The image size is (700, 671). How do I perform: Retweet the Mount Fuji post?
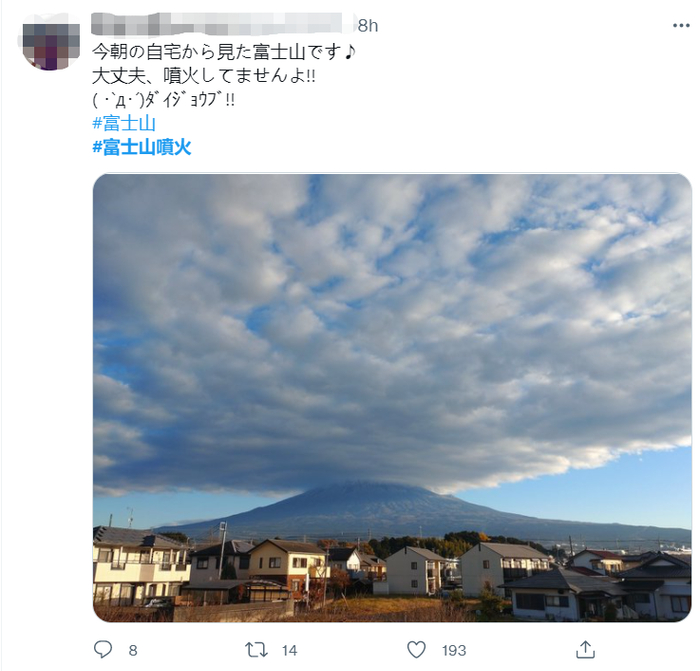[257, 650]
